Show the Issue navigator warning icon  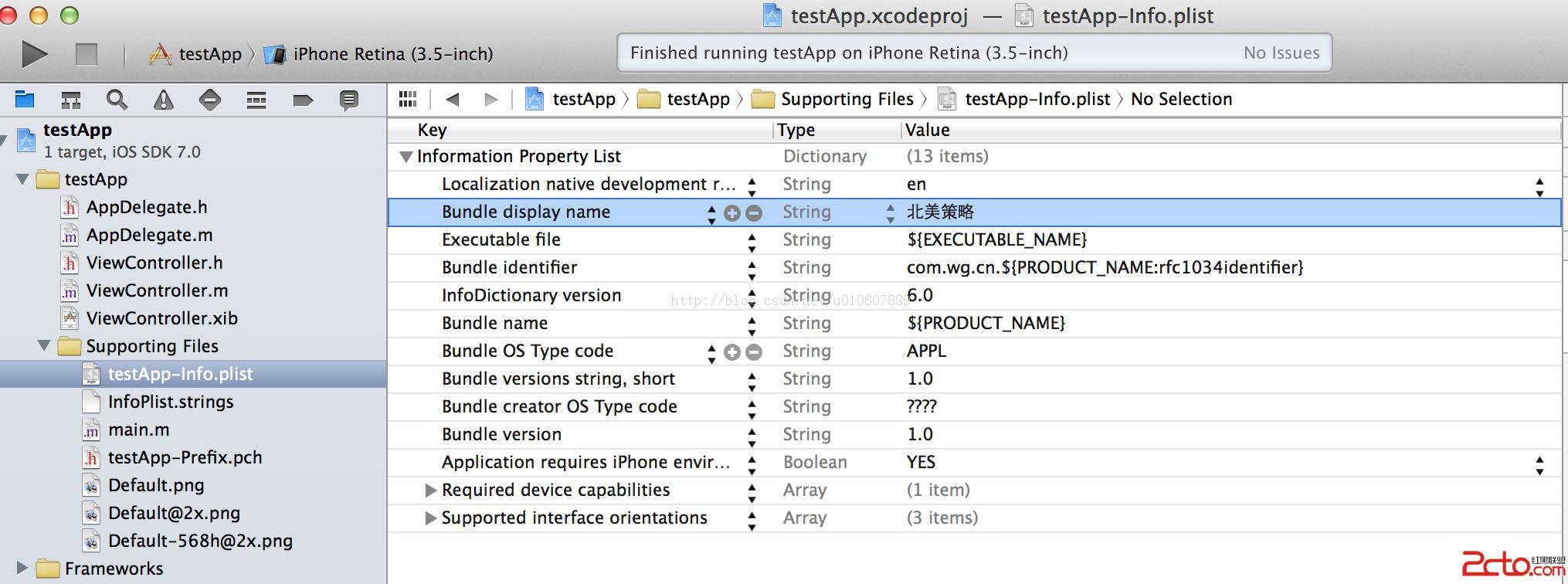[x=163, y=100]
